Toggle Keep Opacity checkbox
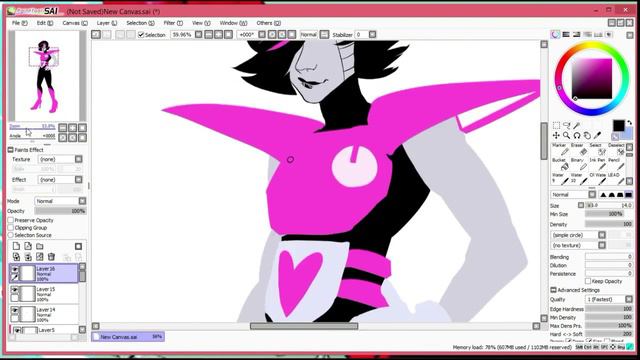This screenshot has width=640, height=360. coord(588,281)
